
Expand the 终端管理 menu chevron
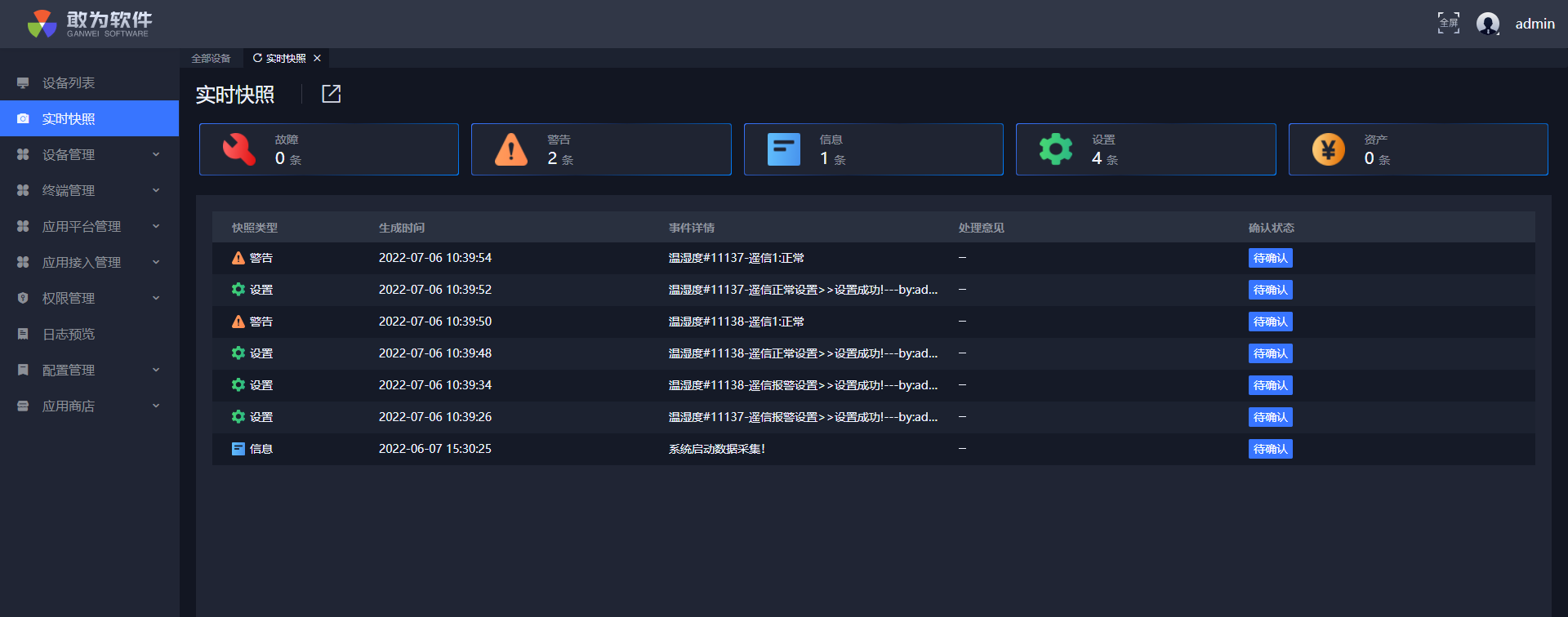coord(156,190)
